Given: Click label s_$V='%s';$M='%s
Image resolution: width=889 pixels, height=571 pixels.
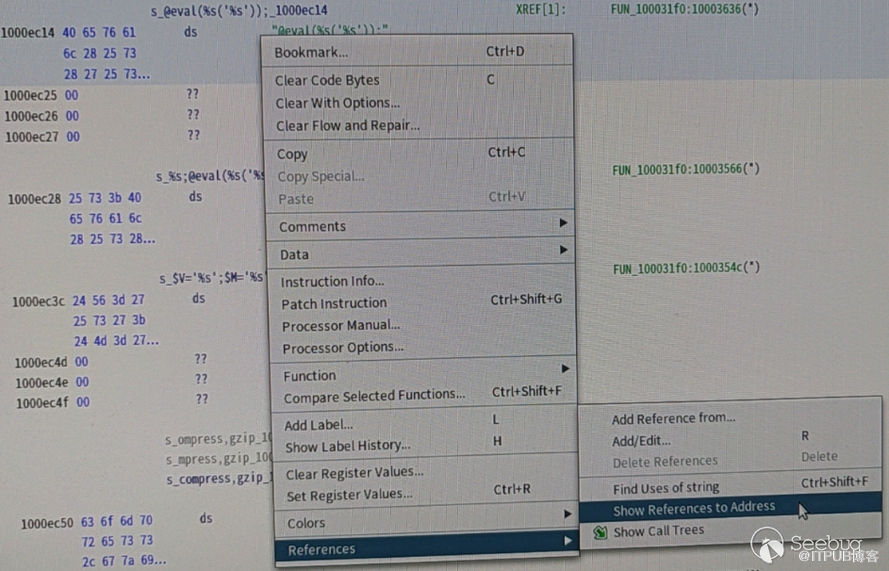Looking at the screenshot, I should pyautogui.click(x=211, y=278).
